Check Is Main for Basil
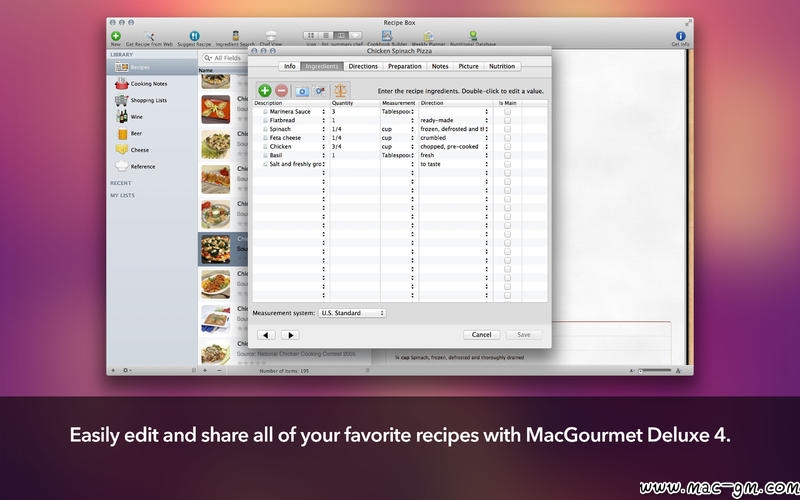The image size is (800, 500). pos(507,155)
